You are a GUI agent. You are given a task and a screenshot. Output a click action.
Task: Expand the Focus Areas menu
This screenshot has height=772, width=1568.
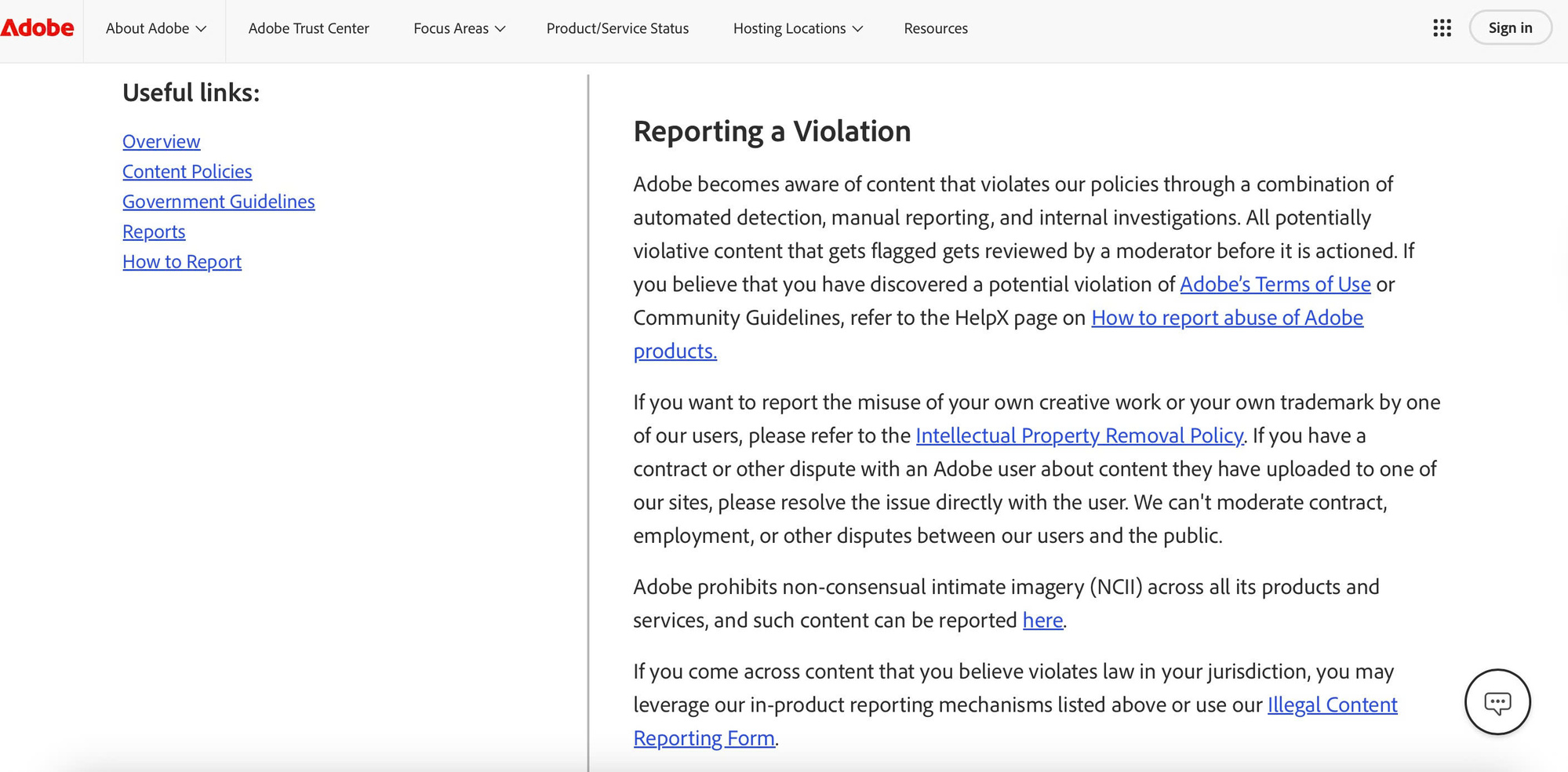pos(459,28)
